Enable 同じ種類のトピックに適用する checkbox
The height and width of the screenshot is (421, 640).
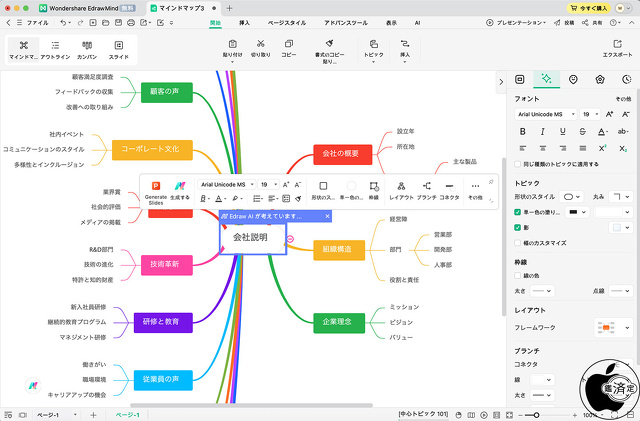point(517,163)
